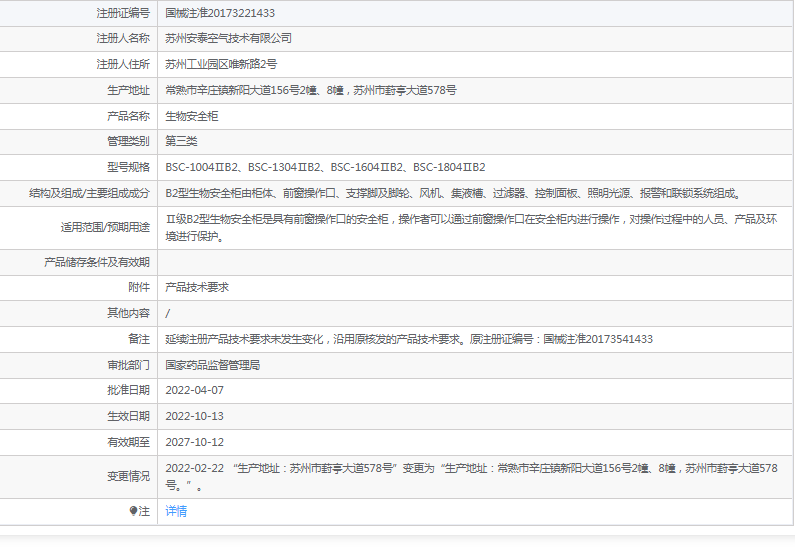This screenshot has width=795, height=549.
Task: Select registrant name 苏州安泰空气技术有限公司
Action: pos(229,39)
